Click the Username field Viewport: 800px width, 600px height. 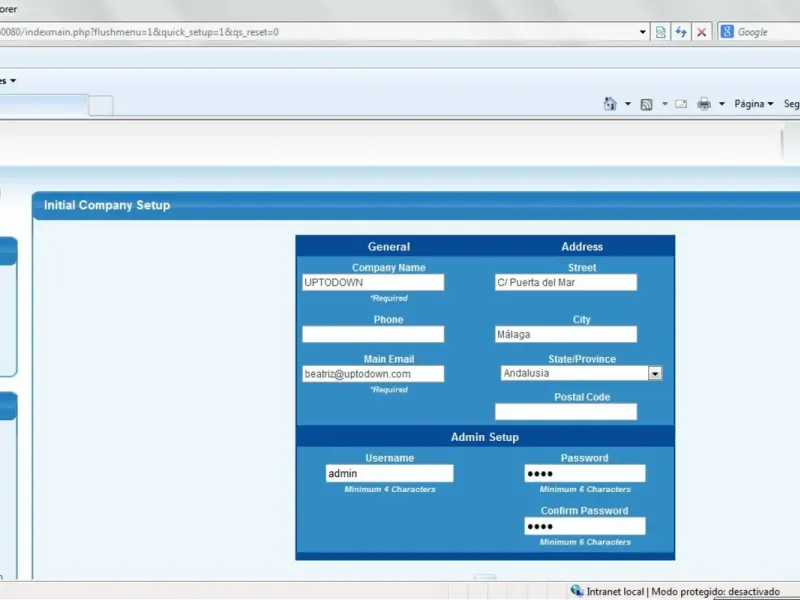pos(389,473)
